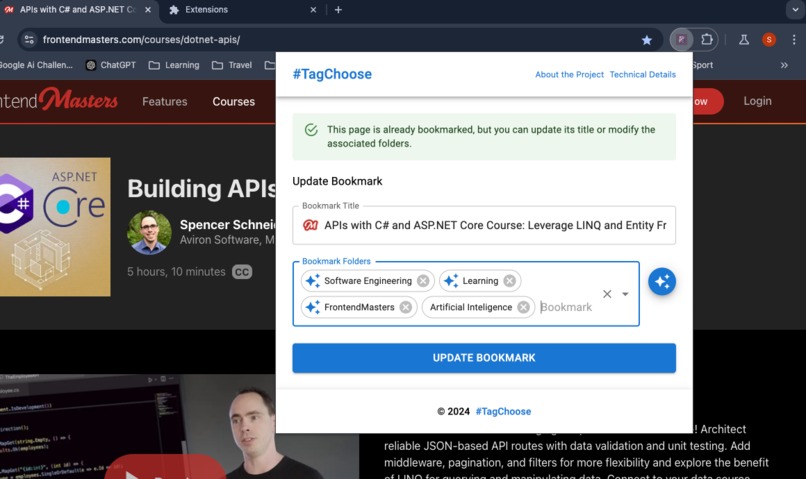Screen dimensions: 806x479
Task: Click the Spencer Schneidenbach instructor photo
Action: point(149,232)
